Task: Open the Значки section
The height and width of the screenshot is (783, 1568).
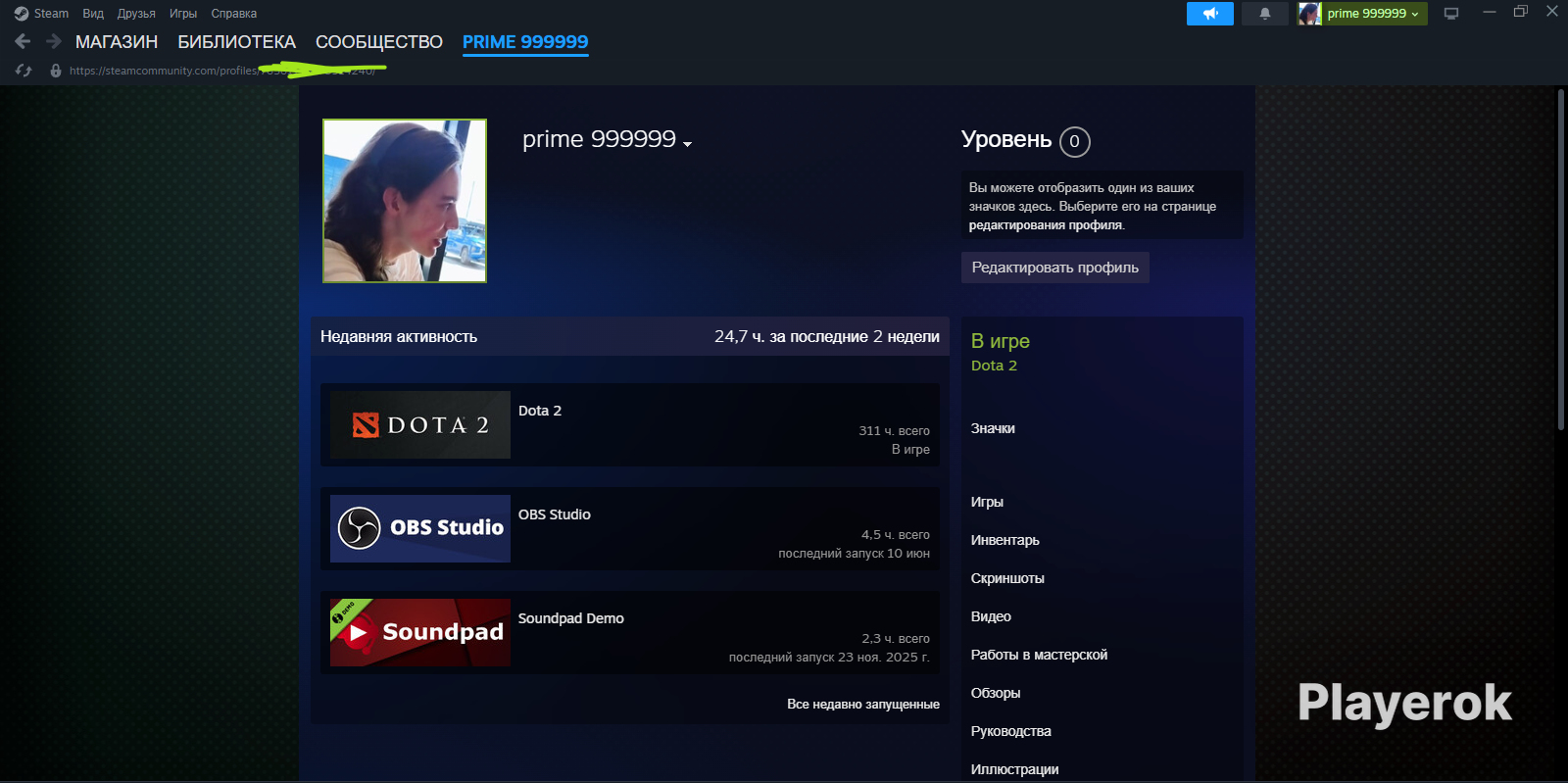Action: pyautogui.click(x=993, y=428)
